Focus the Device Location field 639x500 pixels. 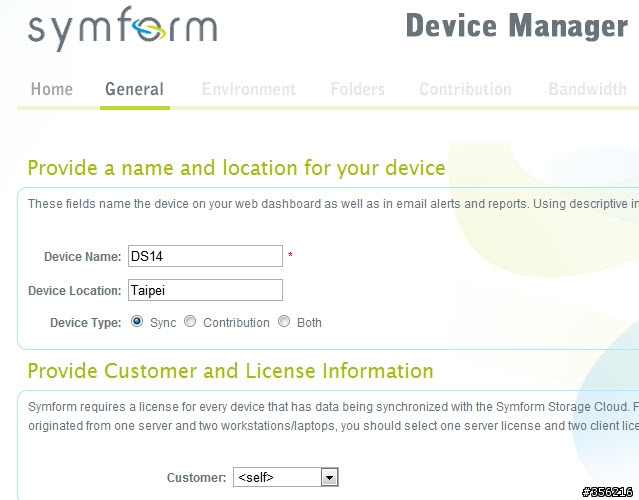(205, 290)
